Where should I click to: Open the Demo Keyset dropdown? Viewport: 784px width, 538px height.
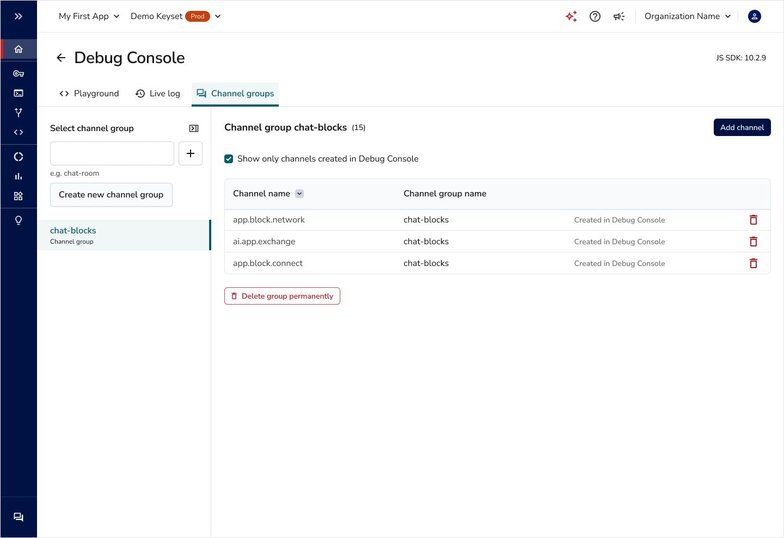[x=176, y=16]
